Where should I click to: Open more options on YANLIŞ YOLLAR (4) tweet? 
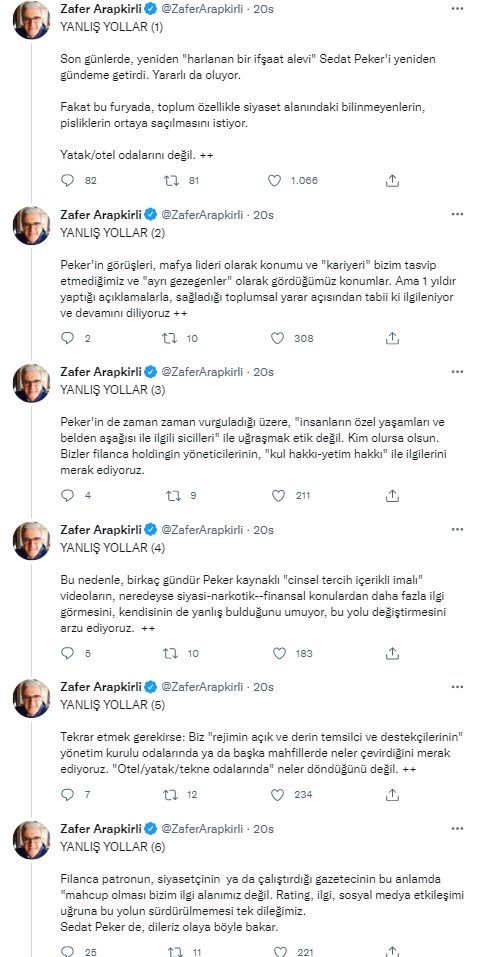point(457,529)
